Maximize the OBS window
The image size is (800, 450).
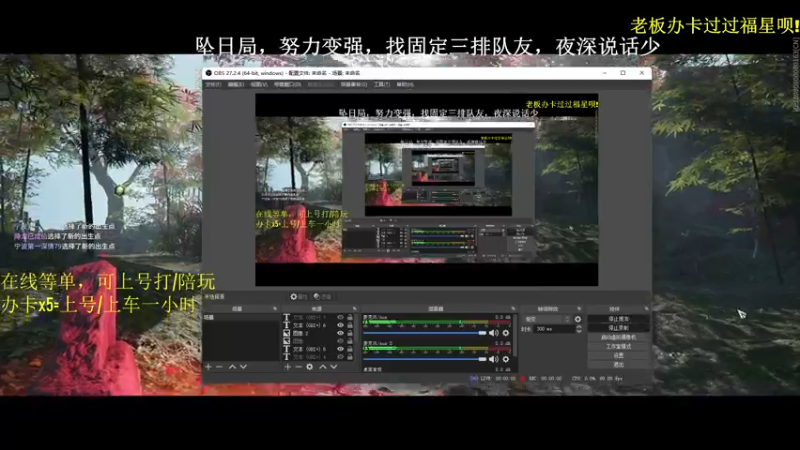point(623,73)
